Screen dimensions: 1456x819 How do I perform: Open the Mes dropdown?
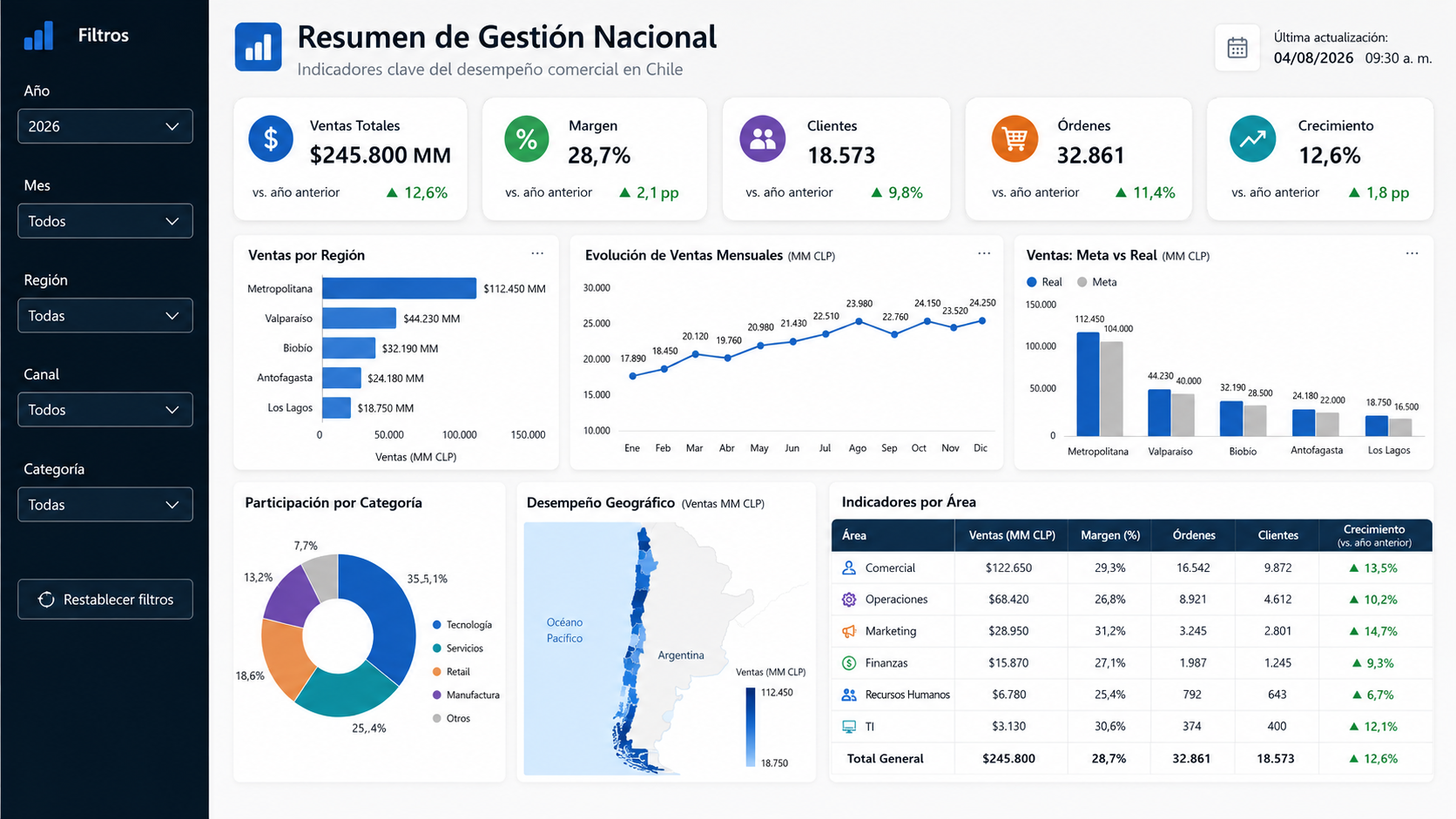[105, 221]
